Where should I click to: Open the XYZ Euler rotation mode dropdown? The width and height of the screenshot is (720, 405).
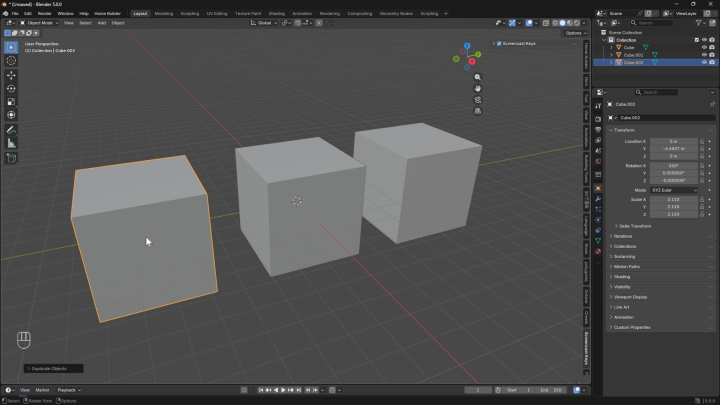(x=674, y=190)
